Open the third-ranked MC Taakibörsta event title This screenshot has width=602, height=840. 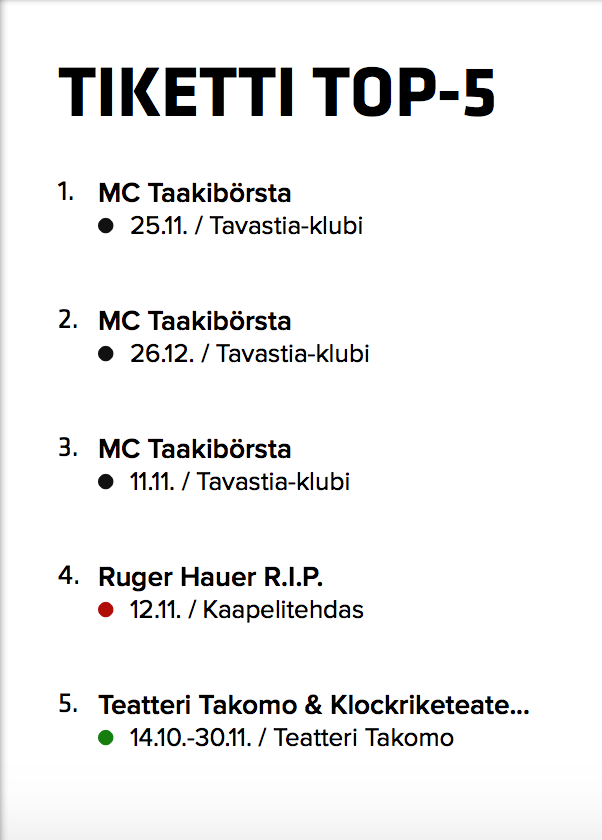[x=194, y=450]
